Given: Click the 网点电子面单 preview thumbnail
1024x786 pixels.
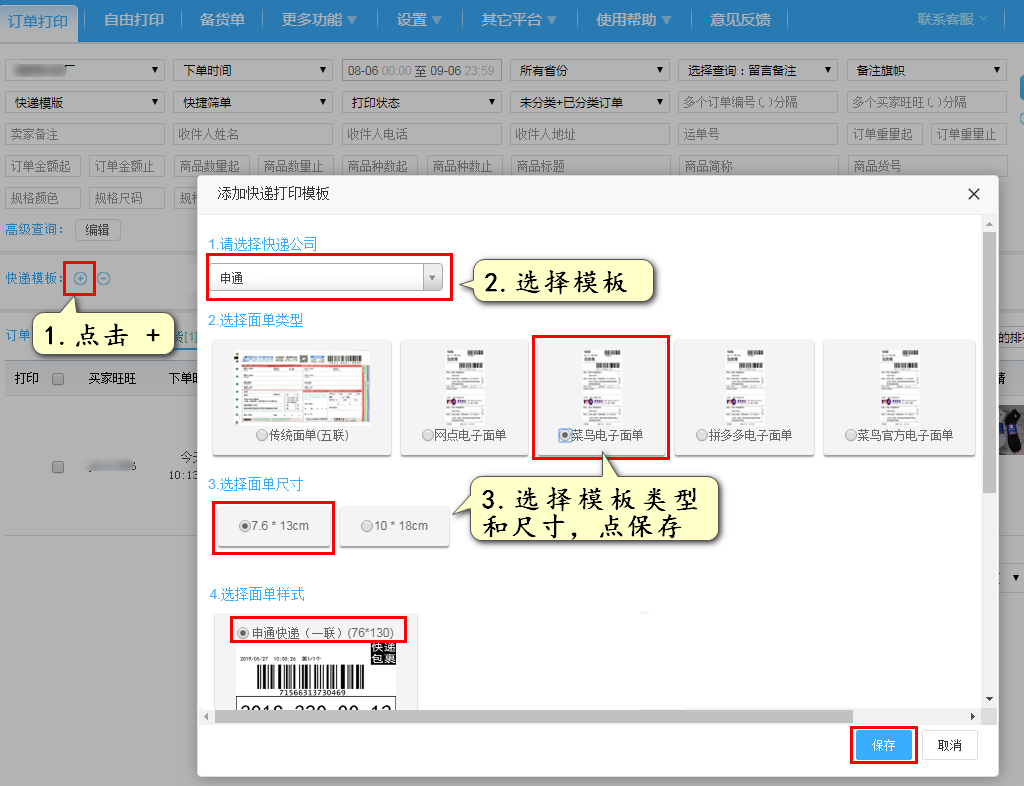Looking at the screenshot, I should pos(464,387).
